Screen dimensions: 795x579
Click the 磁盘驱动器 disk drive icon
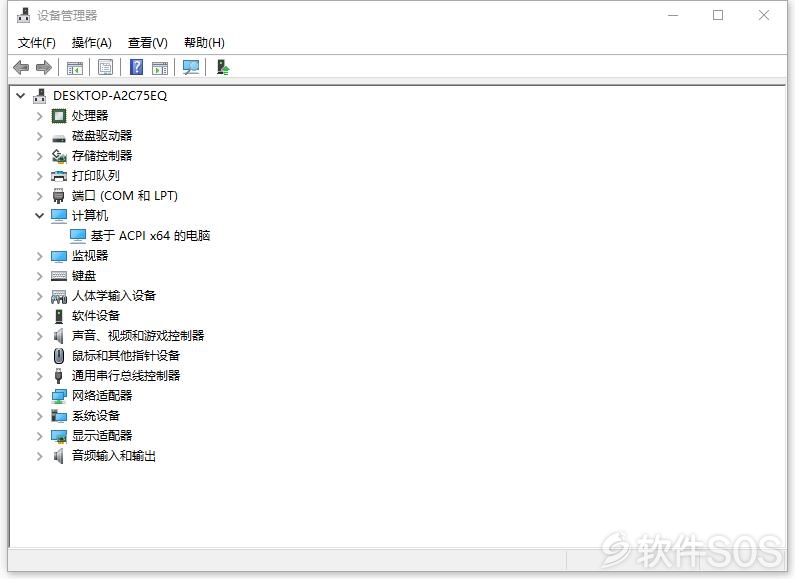pyautogui.click(x=59, y=137)
